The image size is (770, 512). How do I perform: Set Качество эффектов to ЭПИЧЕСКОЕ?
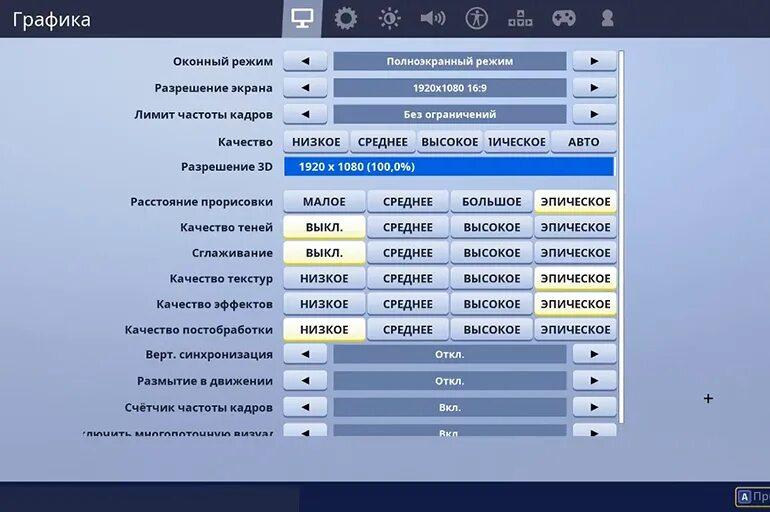(575, 304)
